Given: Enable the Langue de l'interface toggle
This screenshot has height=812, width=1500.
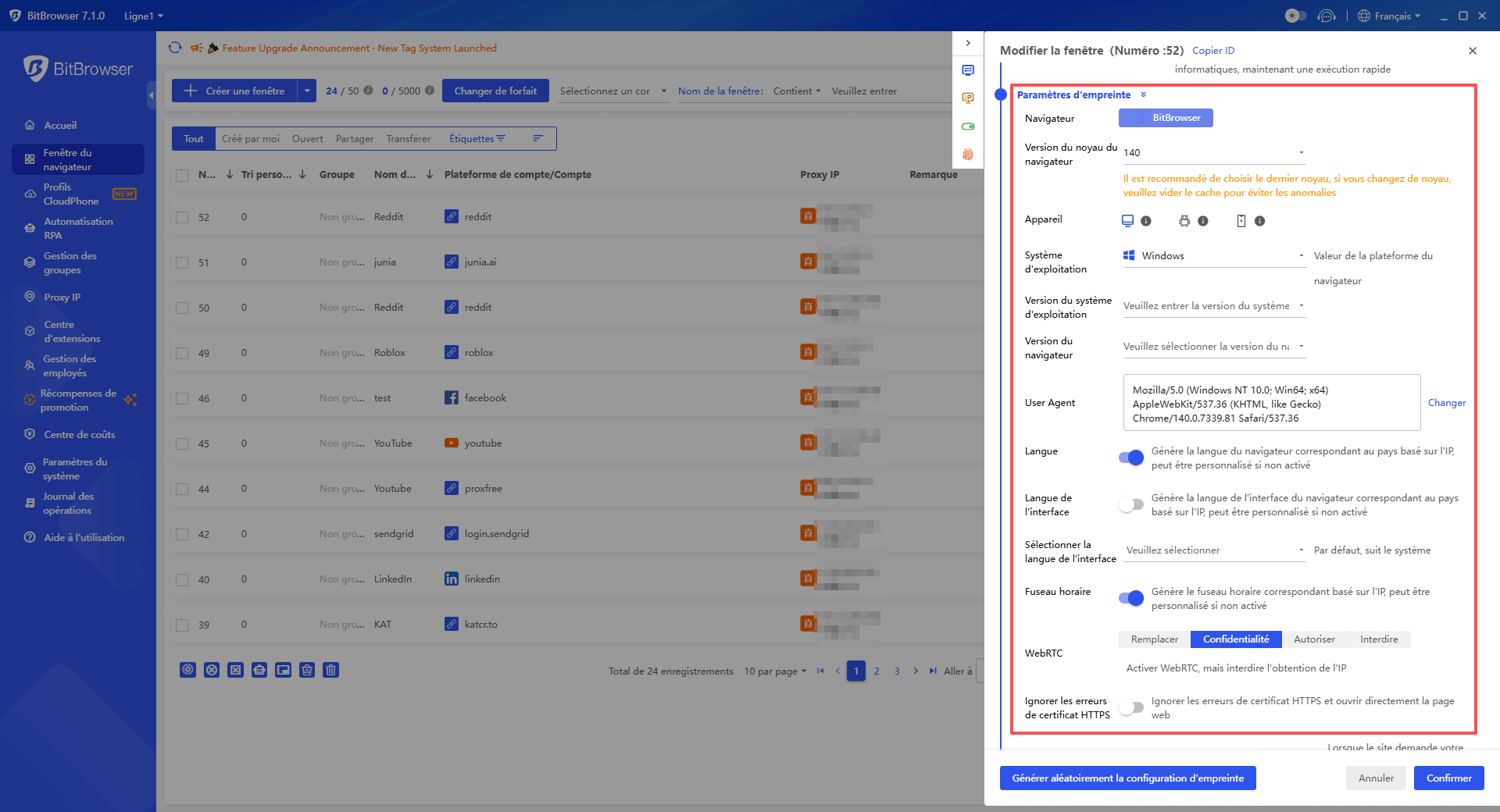Looking at the screenshot, I should point(1130,504).
